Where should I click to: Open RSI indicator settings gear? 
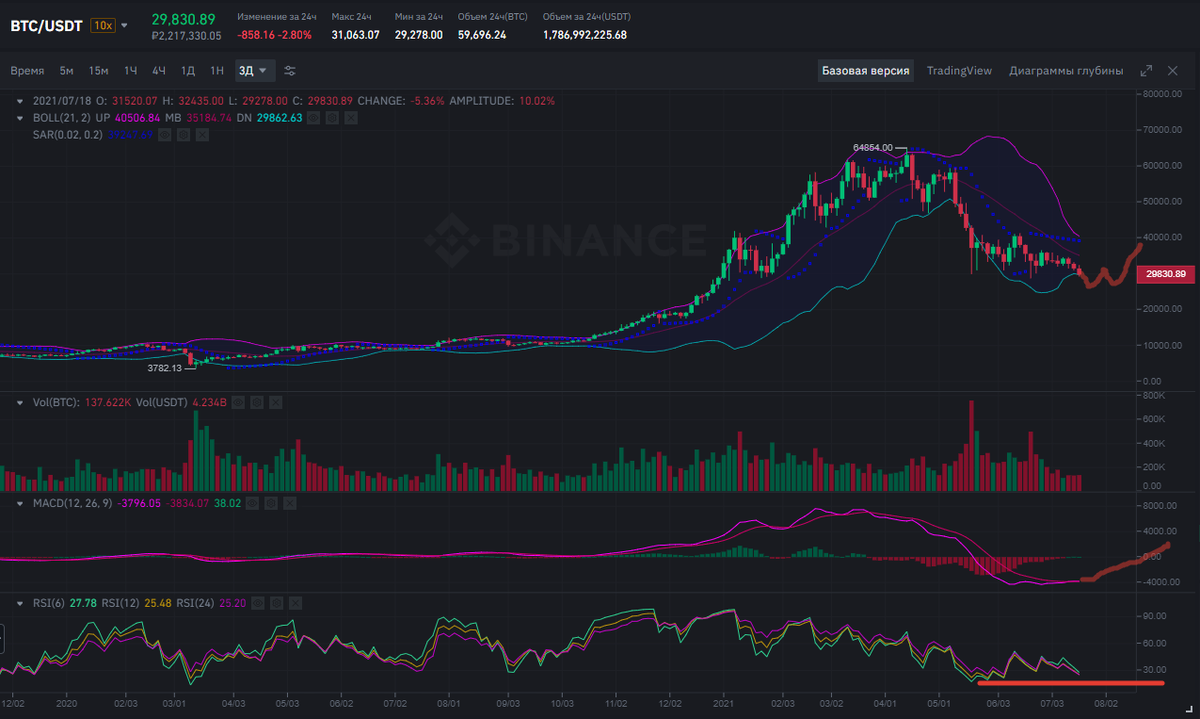(x=276, y=603)
